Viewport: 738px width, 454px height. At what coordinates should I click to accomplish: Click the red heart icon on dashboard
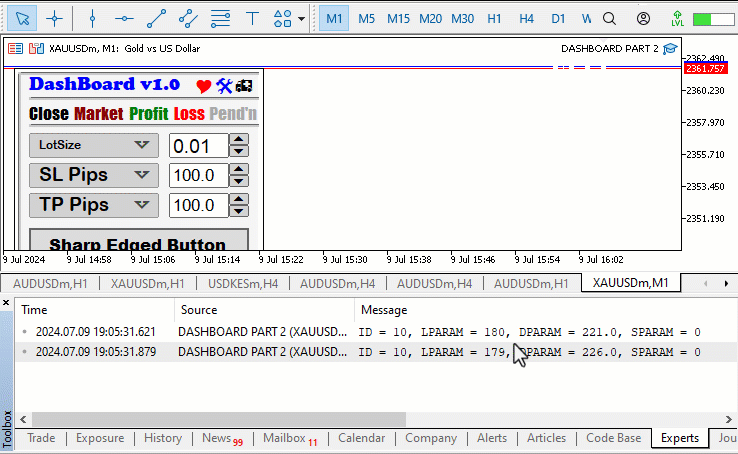[x=204, y=86]
